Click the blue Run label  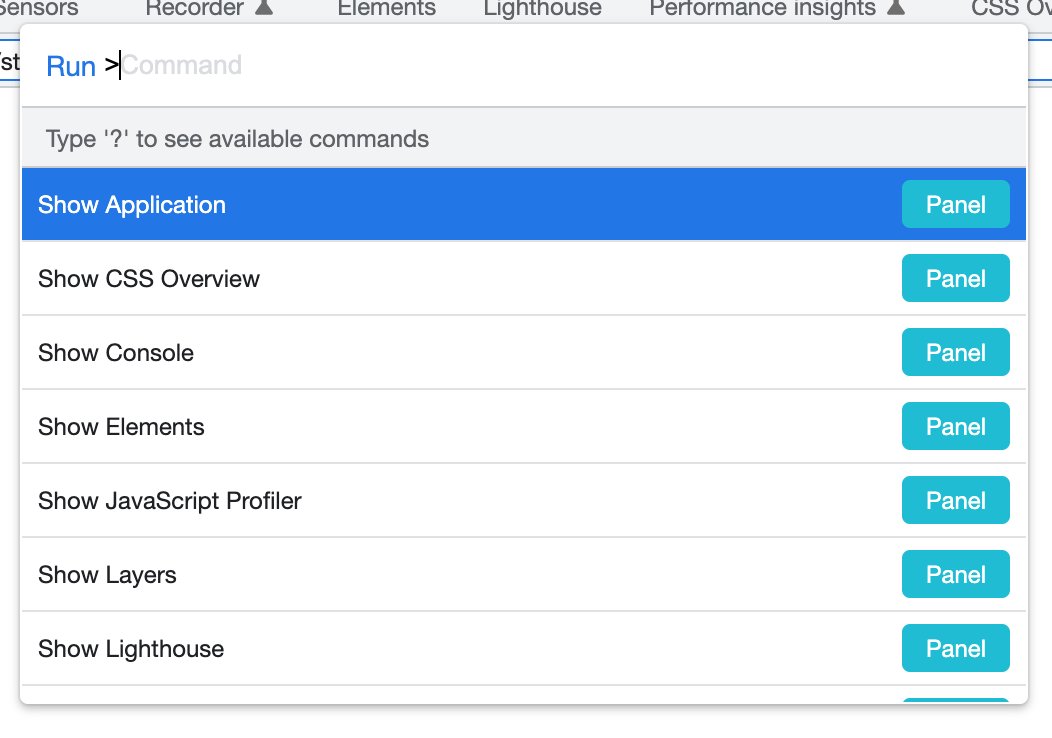pos(71,66)
